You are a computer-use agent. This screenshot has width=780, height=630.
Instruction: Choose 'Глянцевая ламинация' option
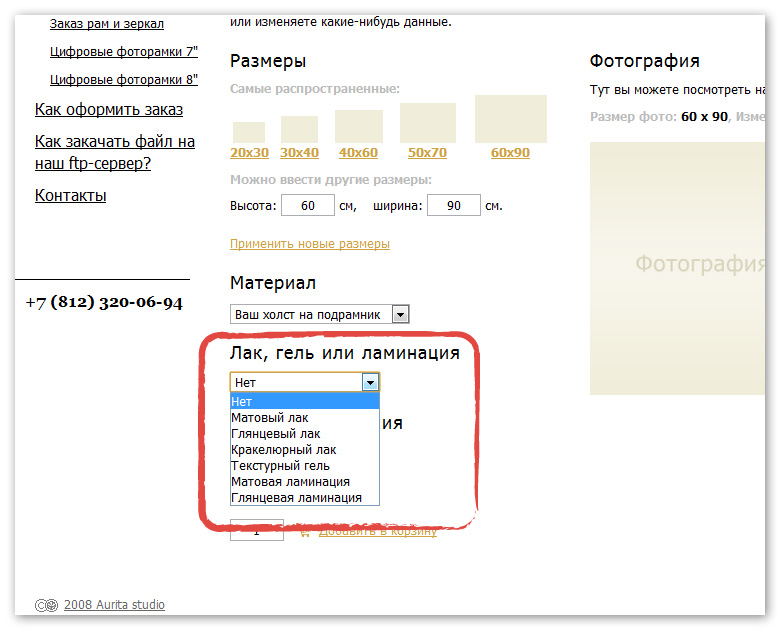(305, 498)
